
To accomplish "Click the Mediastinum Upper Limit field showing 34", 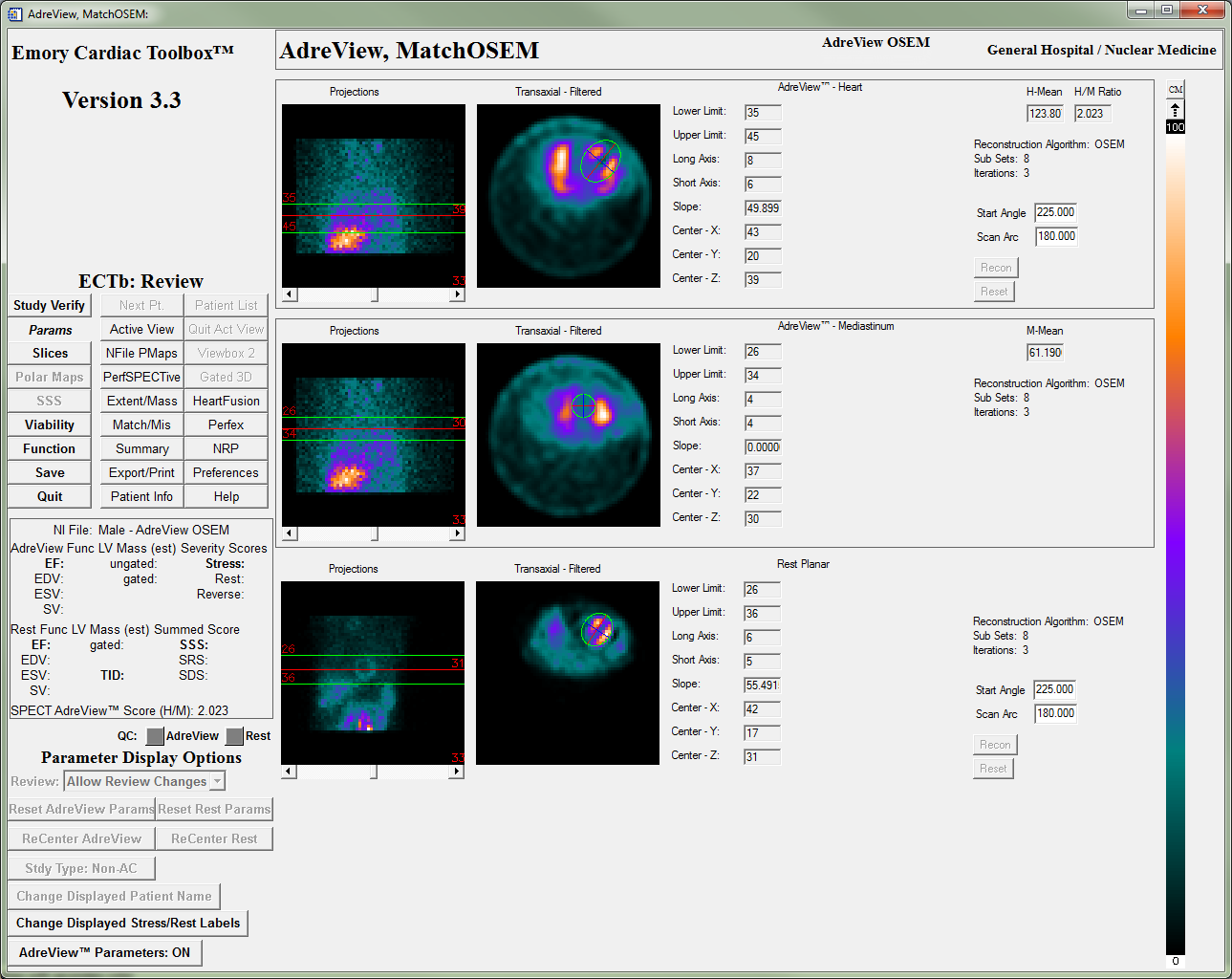I will pos(763,376).
